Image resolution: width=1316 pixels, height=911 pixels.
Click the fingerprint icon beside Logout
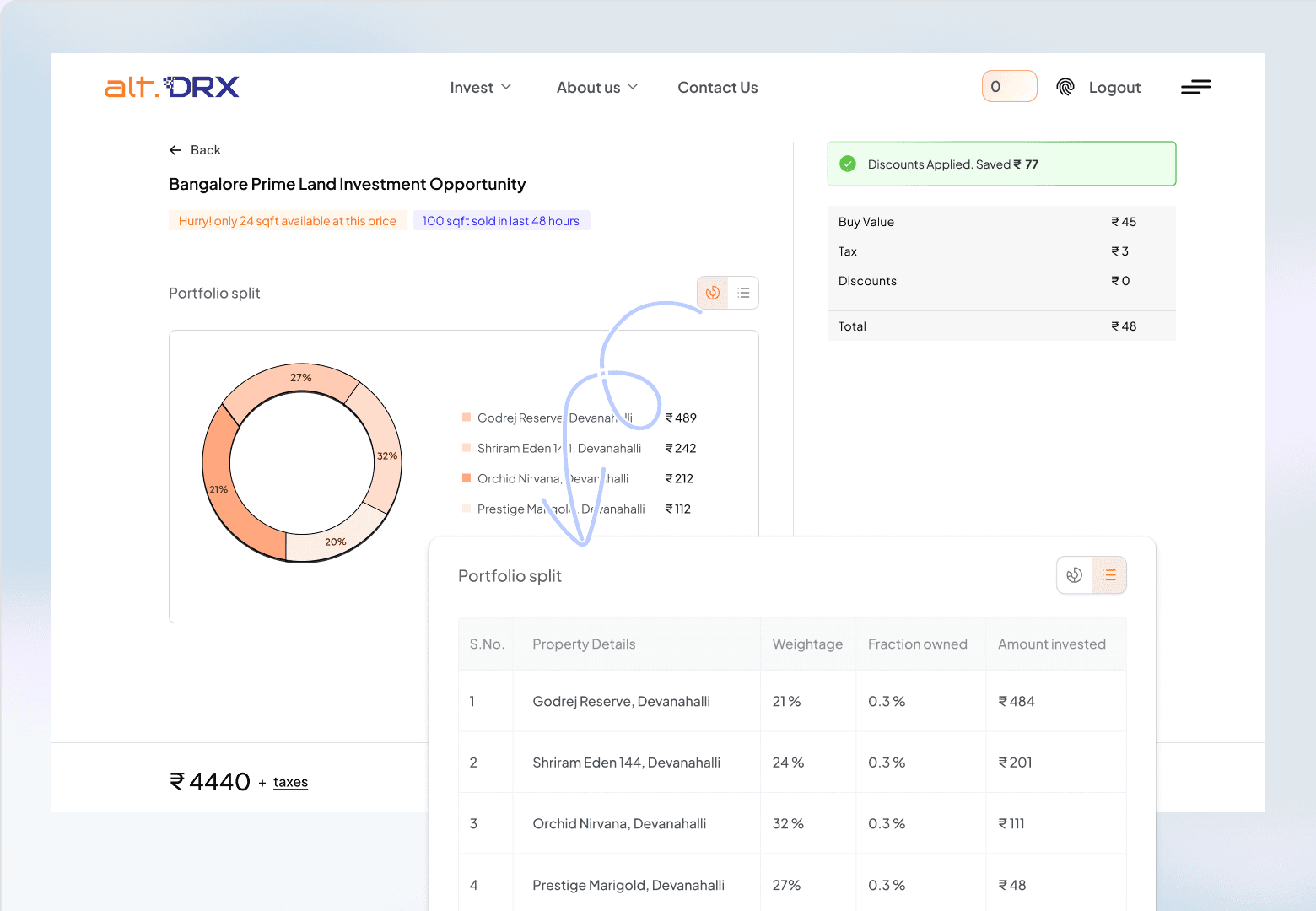(1065, 87)
